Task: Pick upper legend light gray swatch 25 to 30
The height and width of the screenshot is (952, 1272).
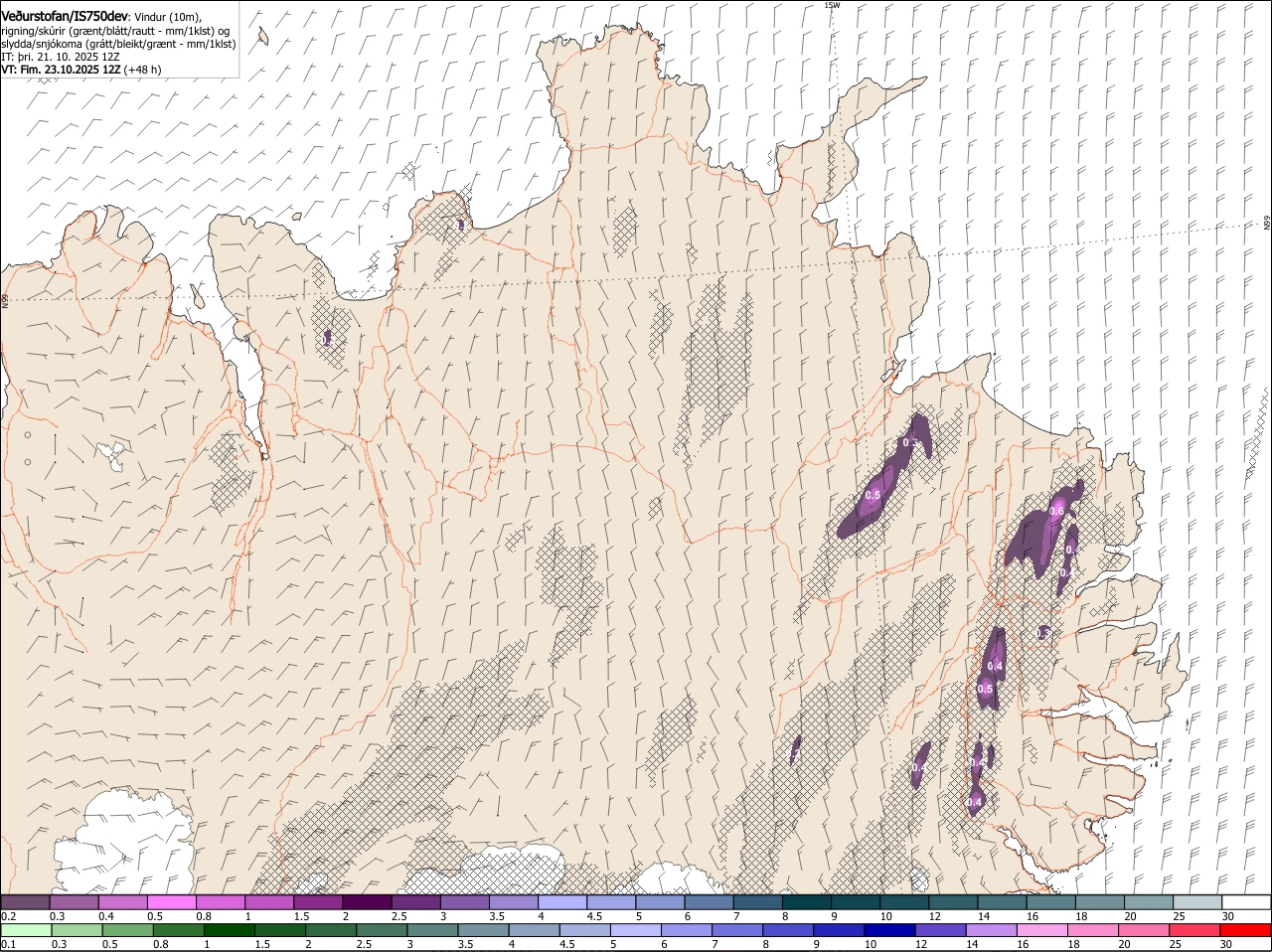Action: point(1196,902)
